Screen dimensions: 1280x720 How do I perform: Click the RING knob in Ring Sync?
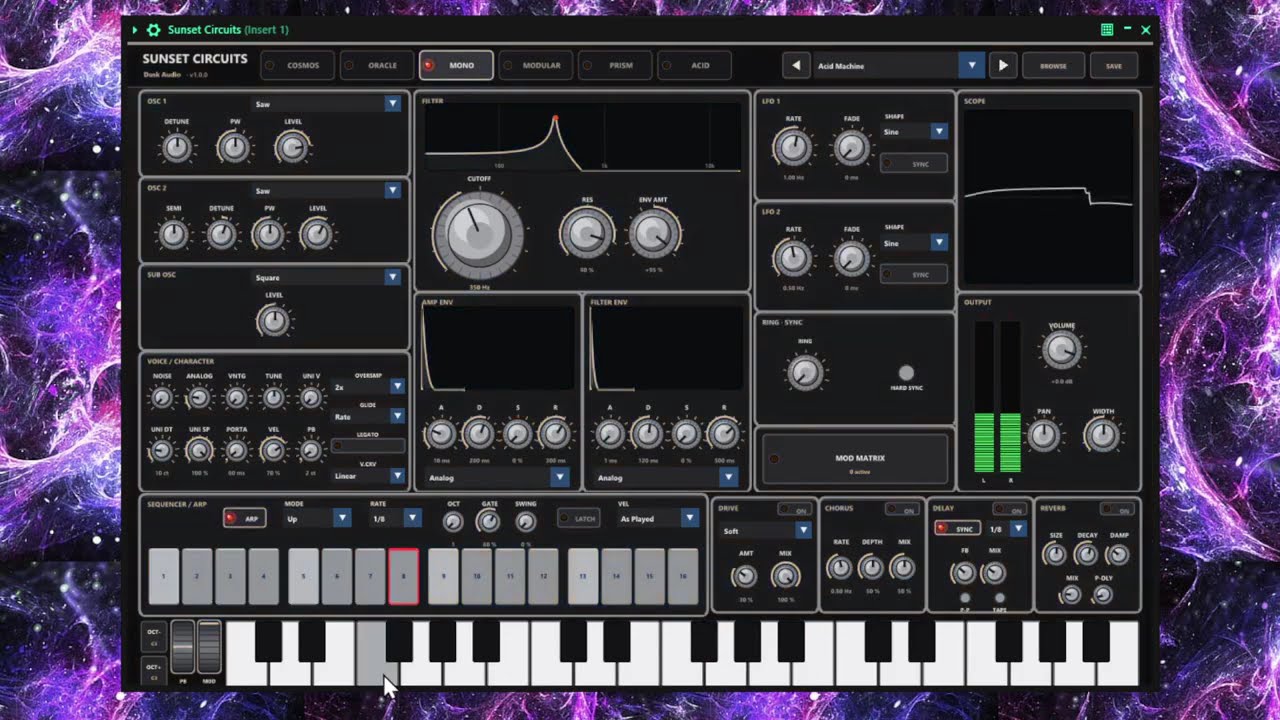tap(805, 373)
